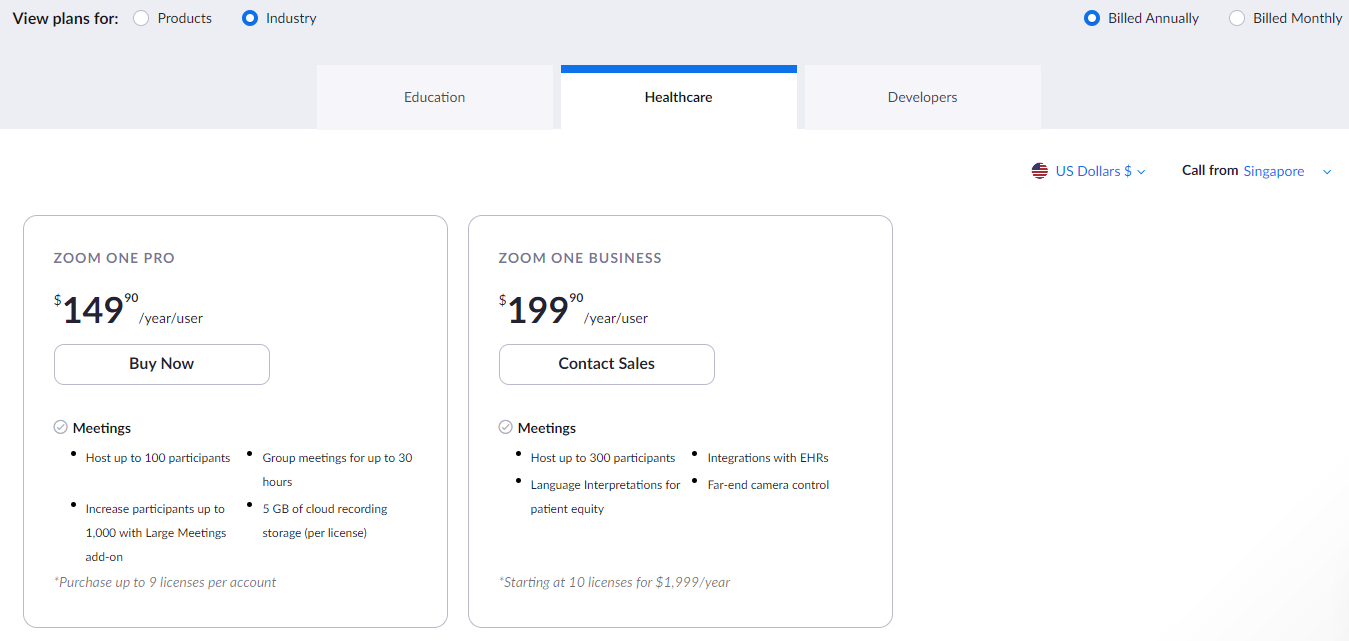The width and height of the screenshot is (1349, 641).
Task: Click the ZOOM ONE BUSINESS heading
Action: click(x=580, y=258)
